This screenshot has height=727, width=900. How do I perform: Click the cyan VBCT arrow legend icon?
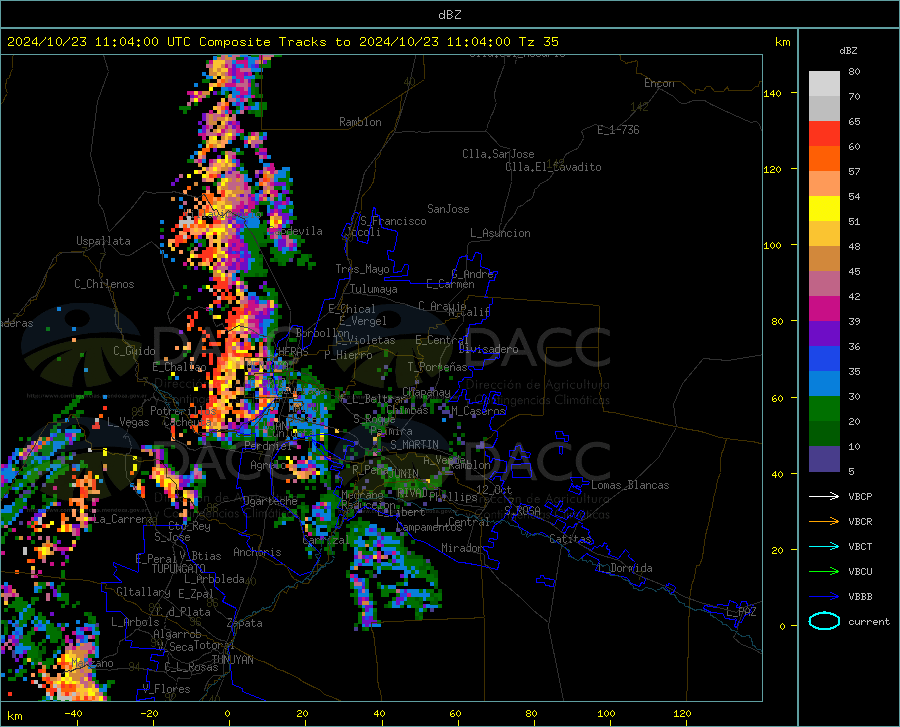[x=824, y=546]
